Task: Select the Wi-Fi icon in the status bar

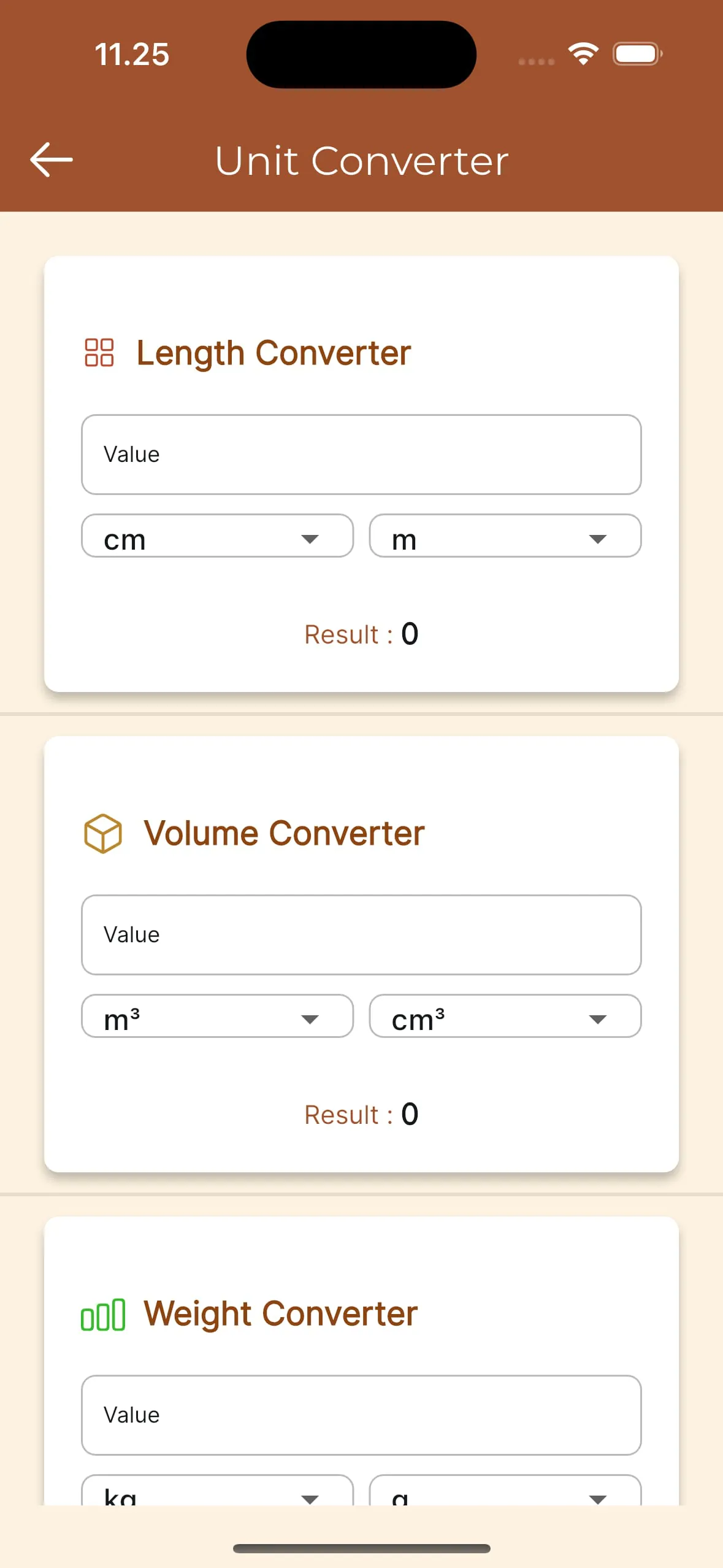Action: click(583, 54)
